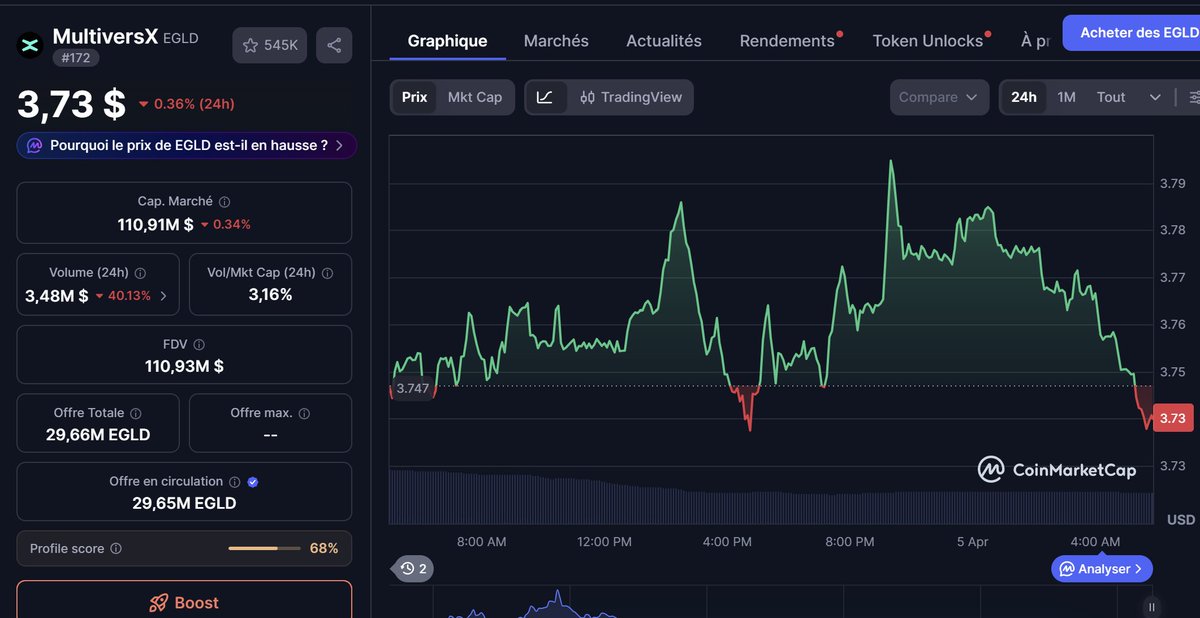This screenshot has width=1200, height=618.
Task: Select the Tout time range
Action: coord(1111,97)
